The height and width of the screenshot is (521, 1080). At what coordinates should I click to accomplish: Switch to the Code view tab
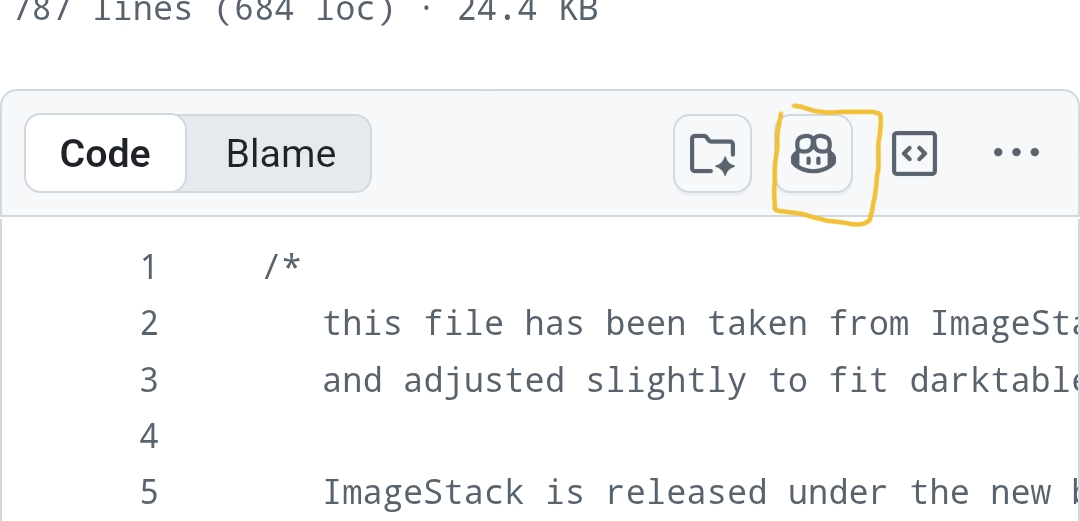pyautogui.click(x=105, y=153)
